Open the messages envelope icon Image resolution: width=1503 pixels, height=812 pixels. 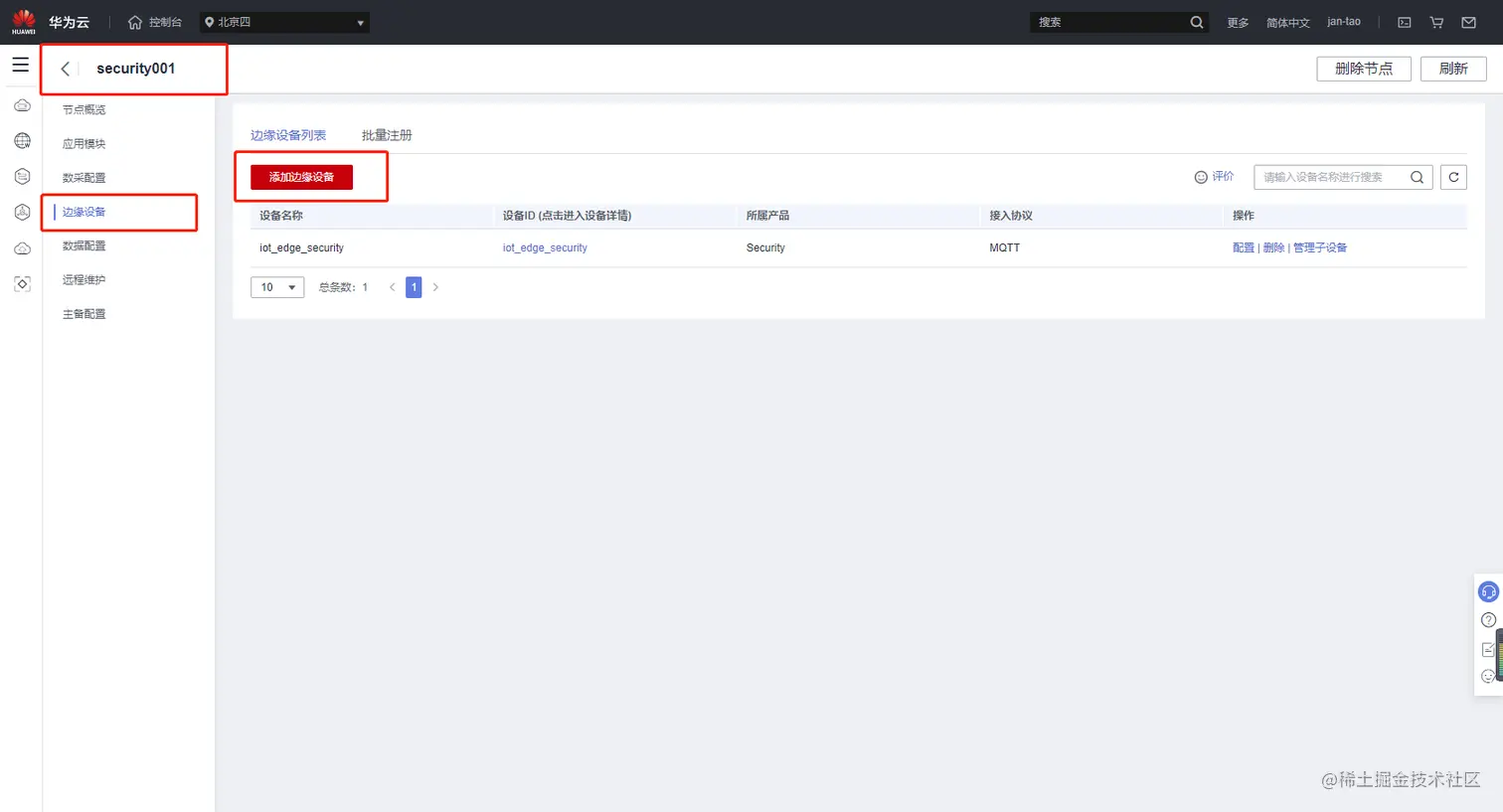click(1468, 22)
